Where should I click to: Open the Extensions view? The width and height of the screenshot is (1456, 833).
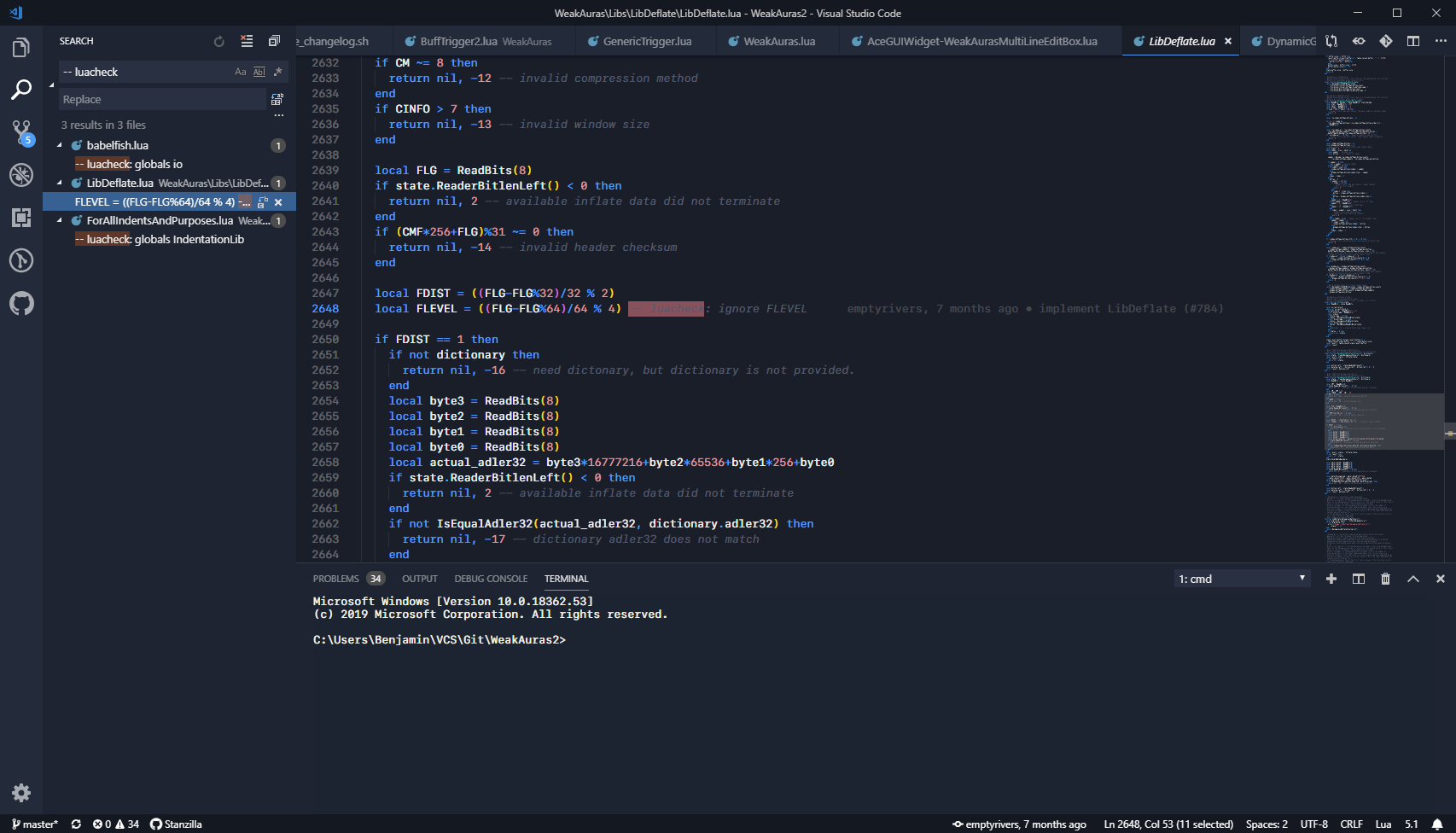click(21, 218)
